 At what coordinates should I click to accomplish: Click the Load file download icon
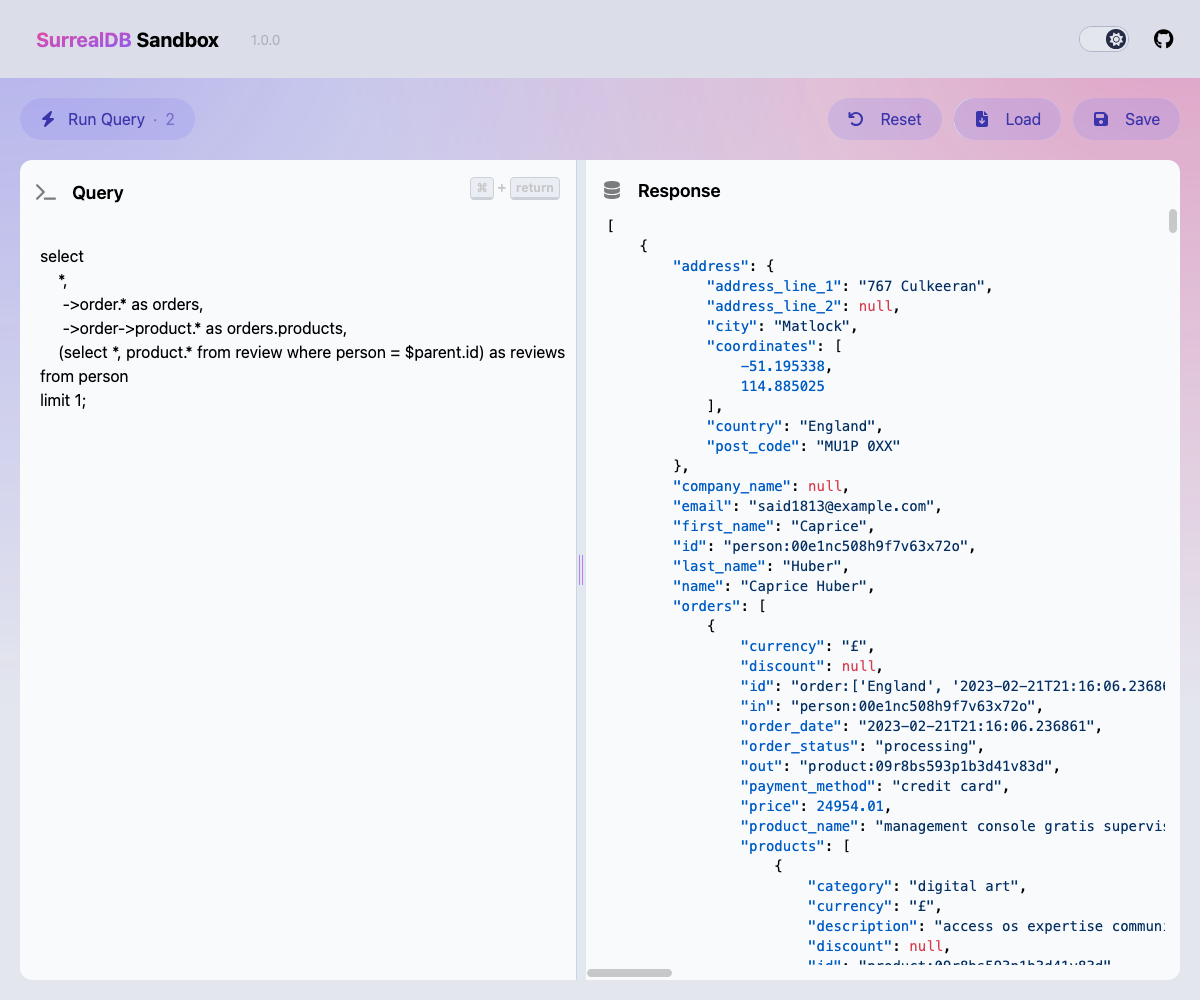[982, 119]
